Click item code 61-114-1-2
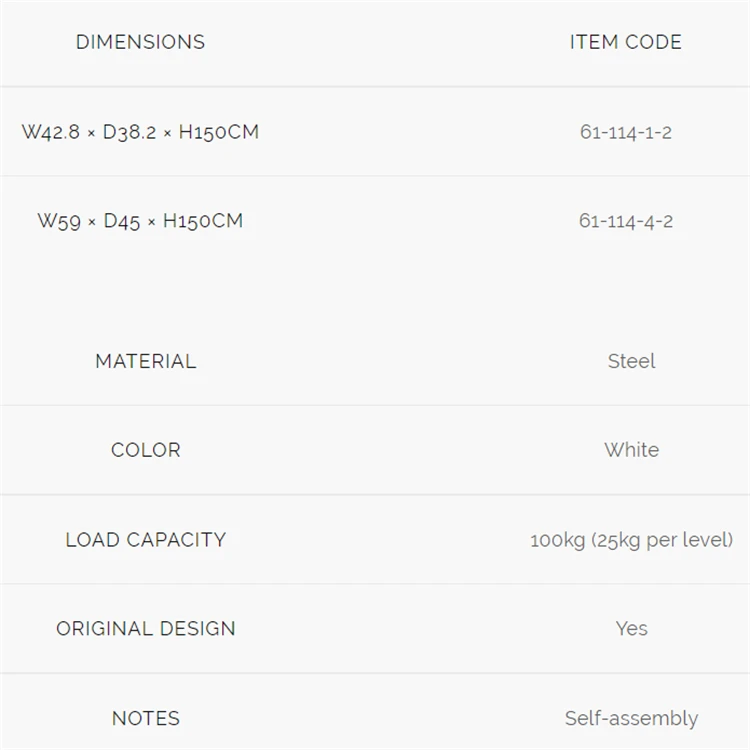The width and height of the screenshot is (750, 750). [x=625, y=132]
